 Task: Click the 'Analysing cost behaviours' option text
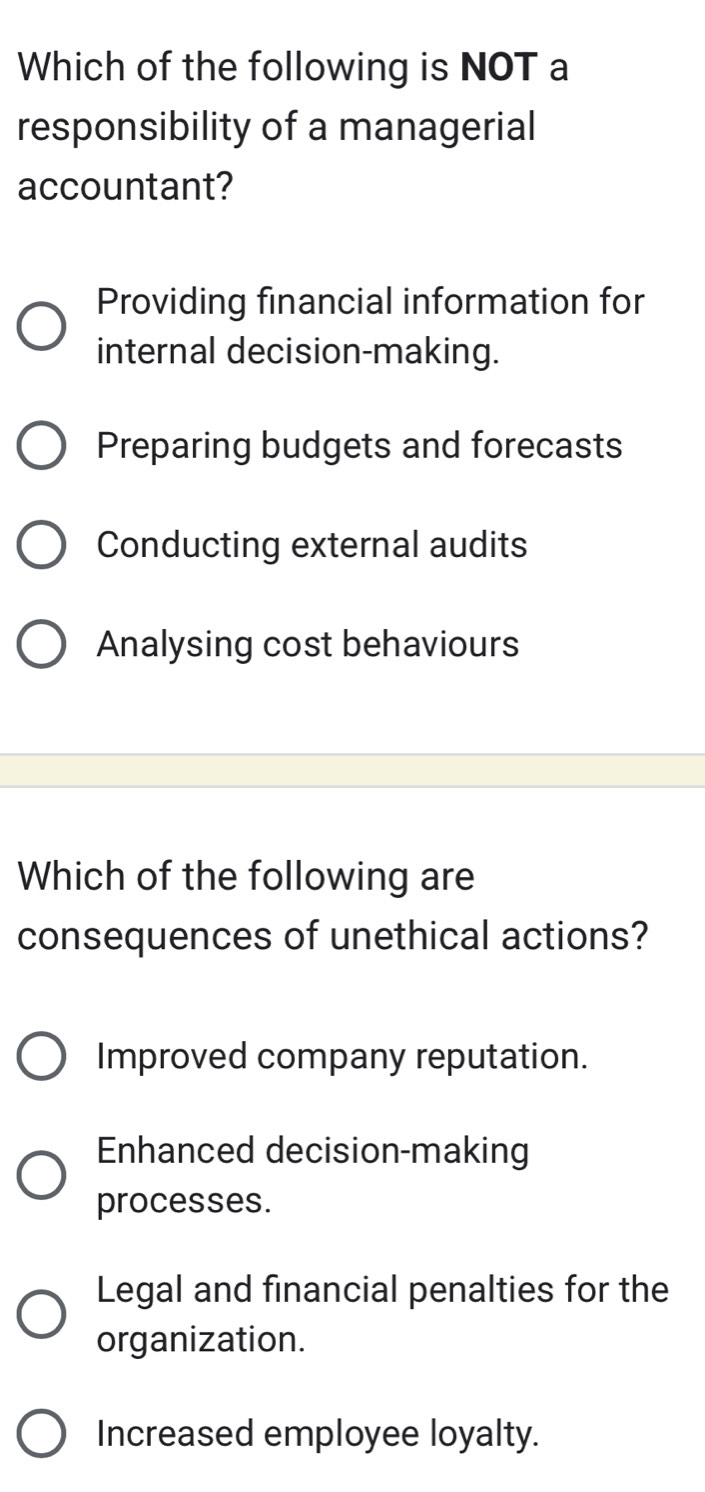click(x=308, y=645)
